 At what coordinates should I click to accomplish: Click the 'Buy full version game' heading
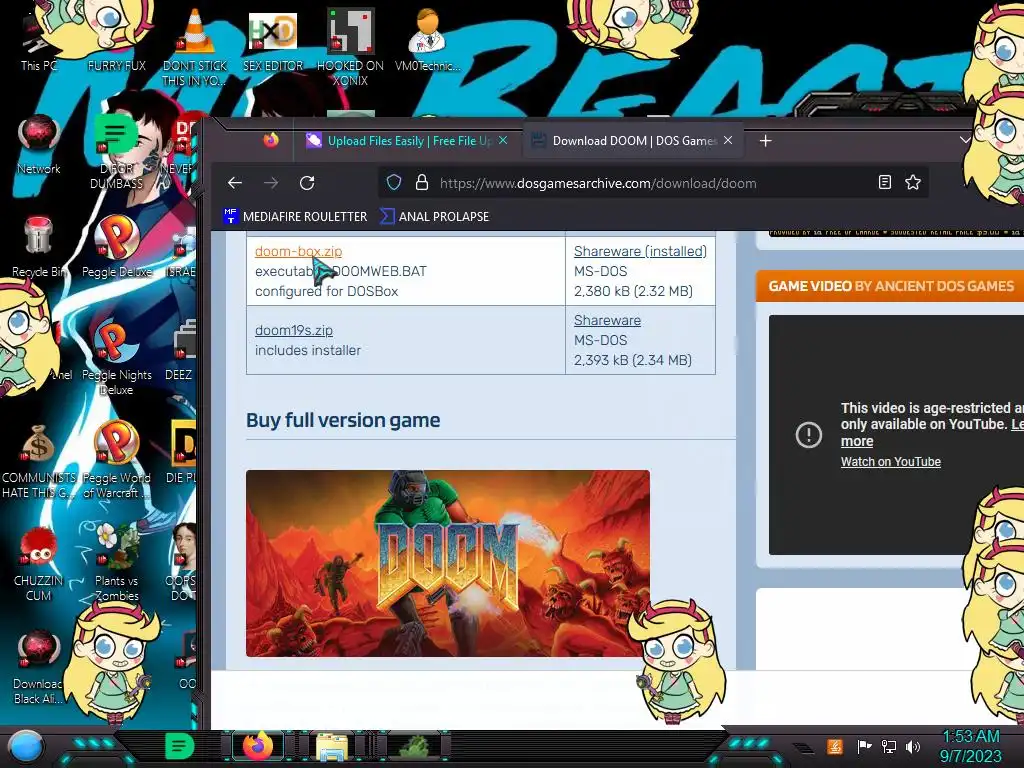[343, 420]
